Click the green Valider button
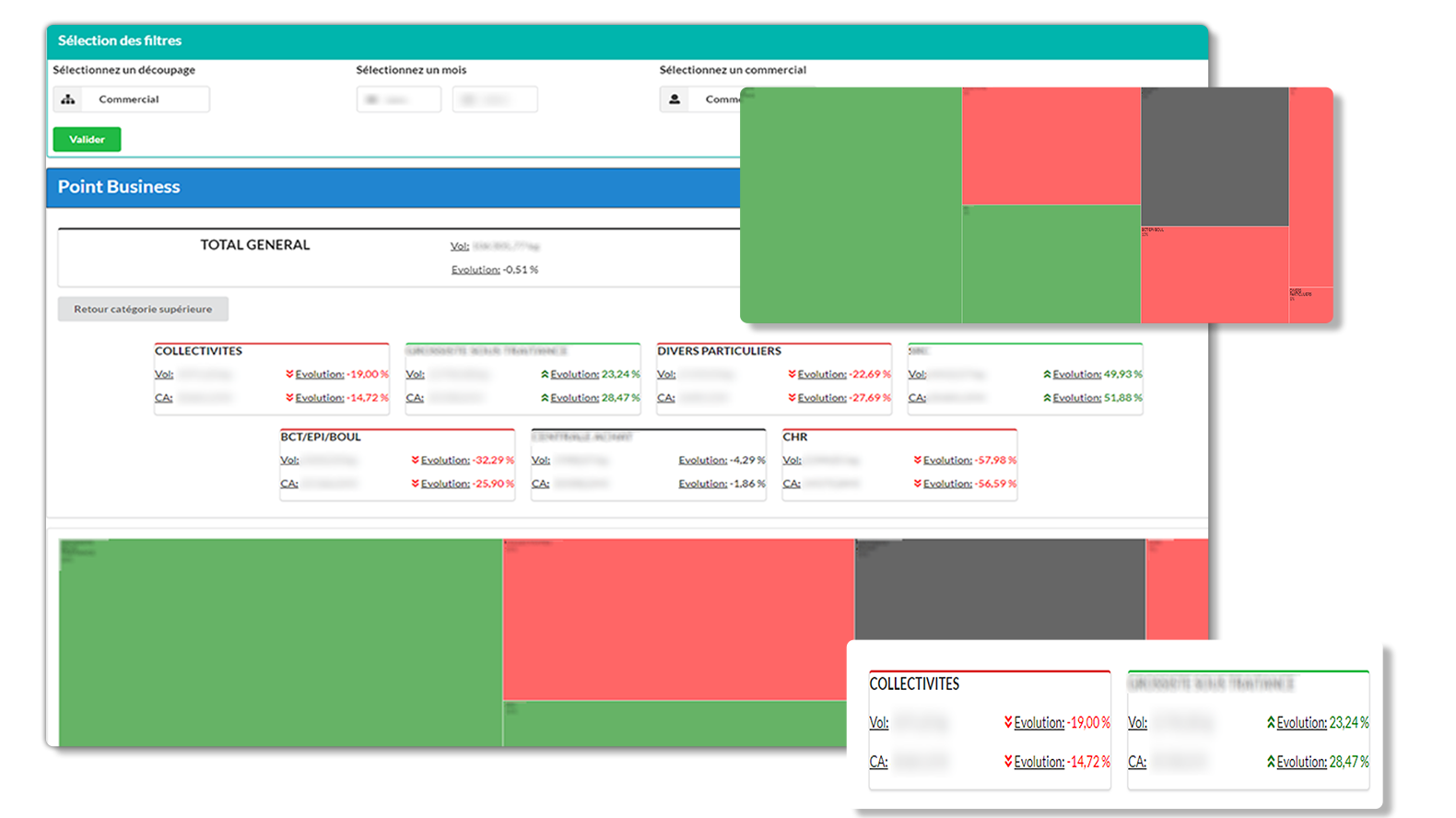The image size is (1456, 818). point(87,139)
